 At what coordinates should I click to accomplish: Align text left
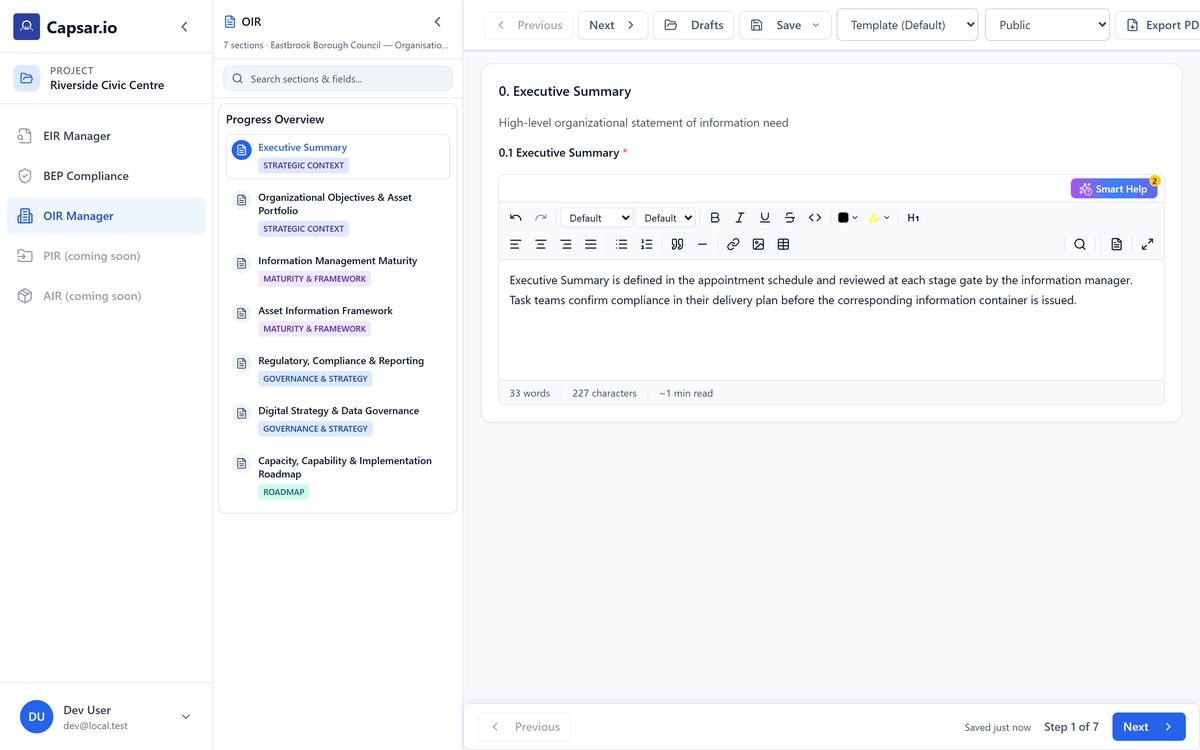pyautogui.click(x=516, y=244)
